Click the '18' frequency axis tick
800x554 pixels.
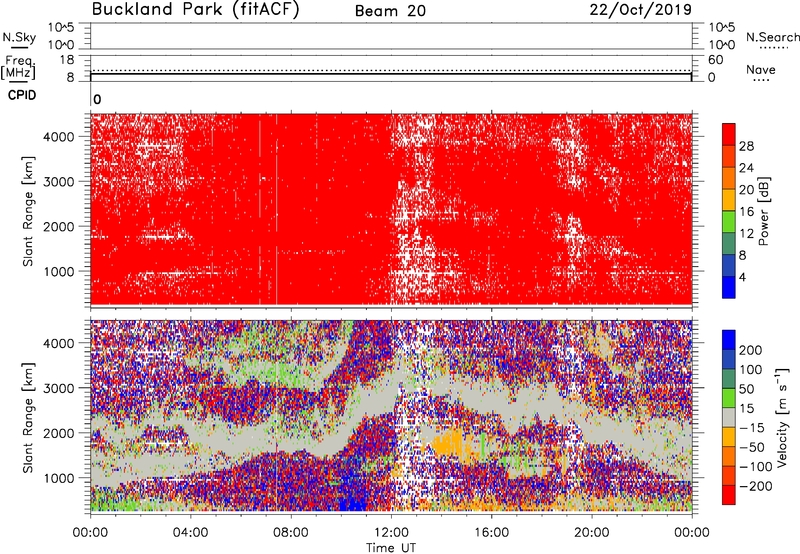67,60
